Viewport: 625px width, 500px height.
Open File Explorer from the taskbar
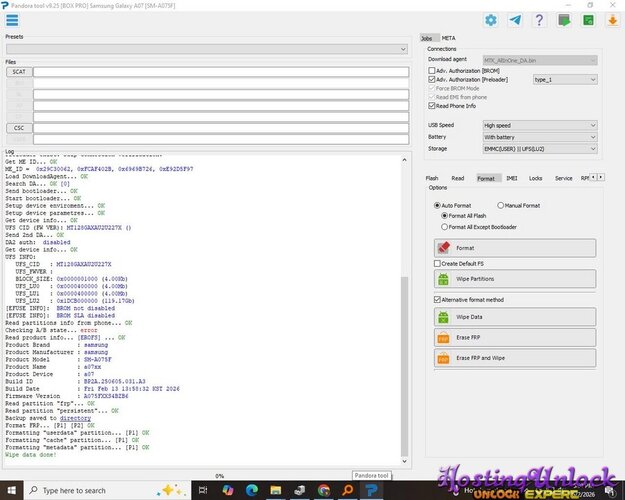[x=276, y=490]
